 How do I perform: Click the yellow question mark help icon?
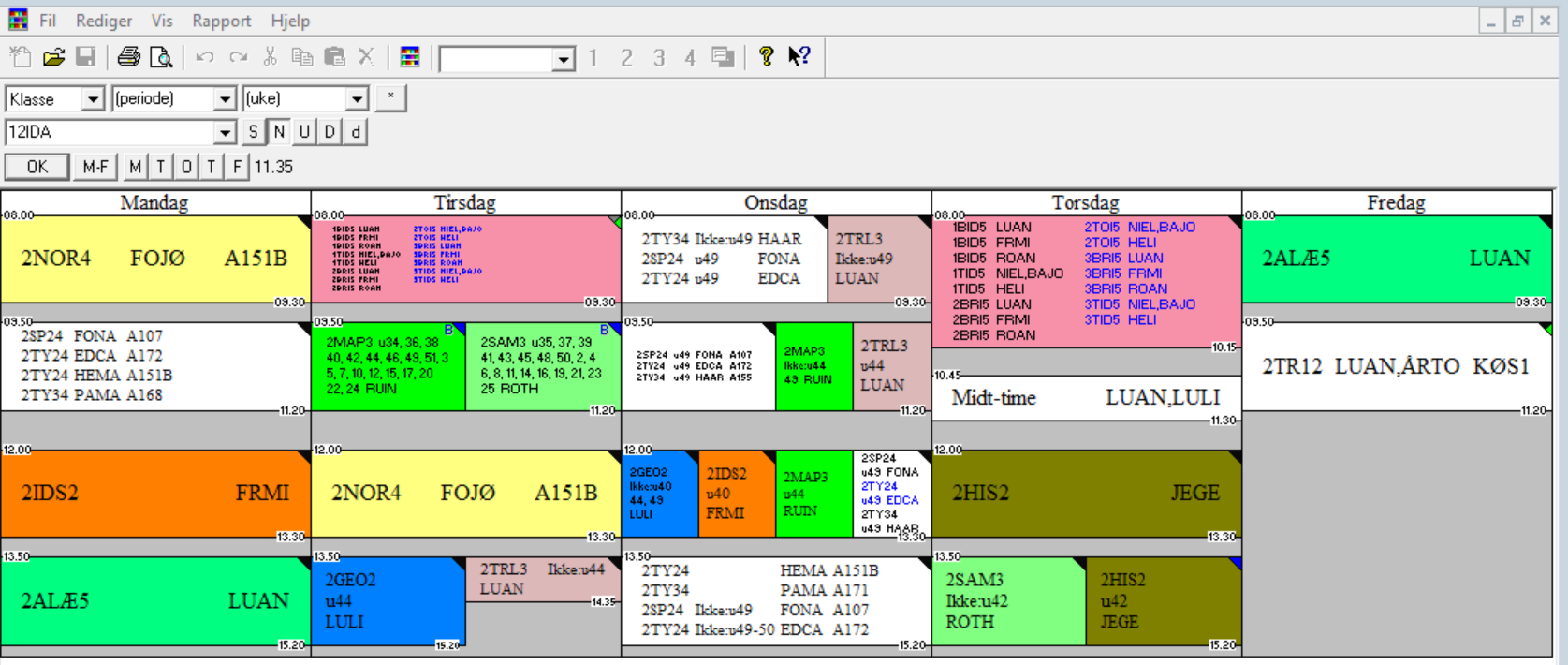[x=766, y=57]
